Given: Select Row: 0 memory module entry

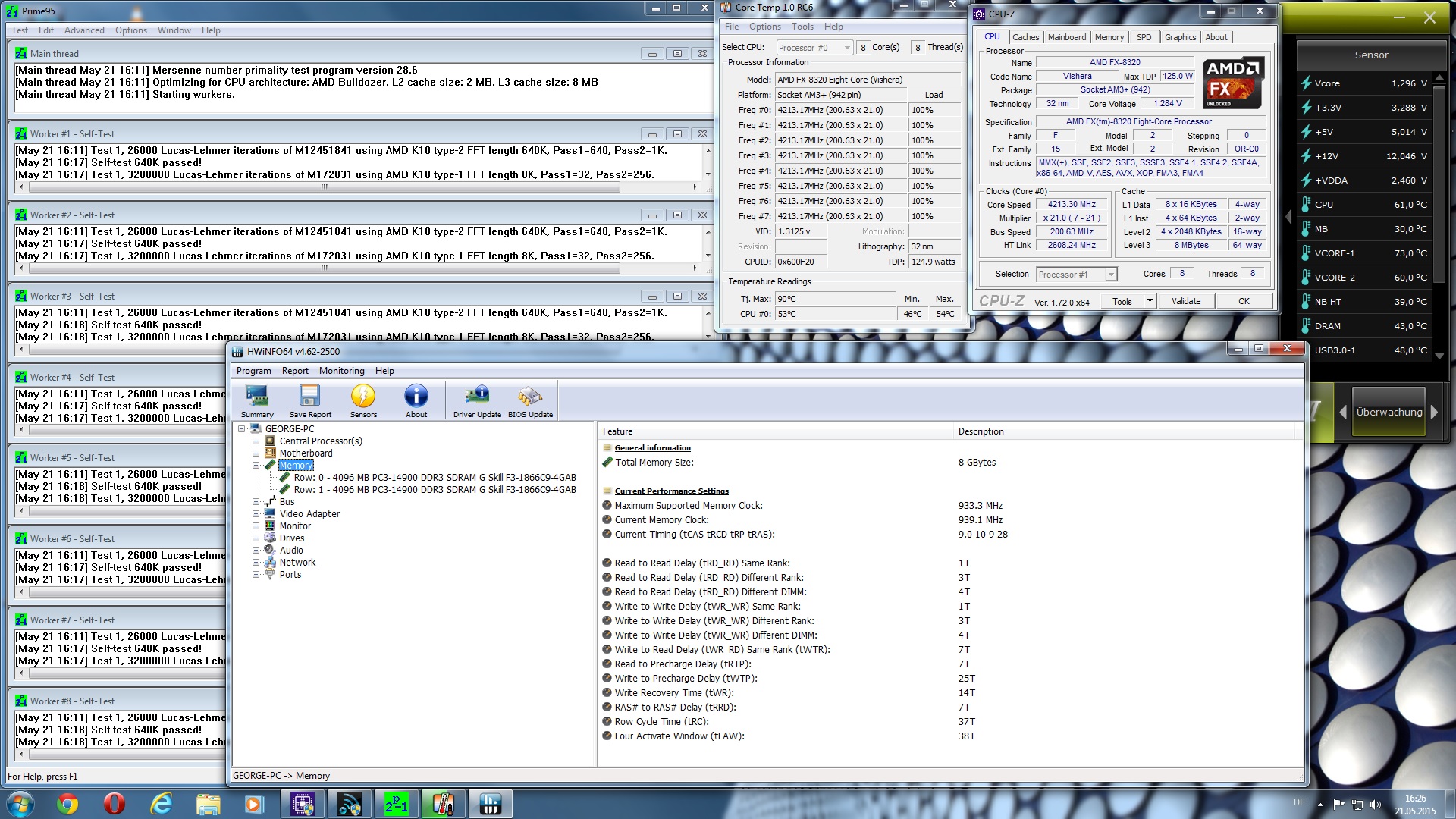Looking at the screenshot, I should pos(435,478).
